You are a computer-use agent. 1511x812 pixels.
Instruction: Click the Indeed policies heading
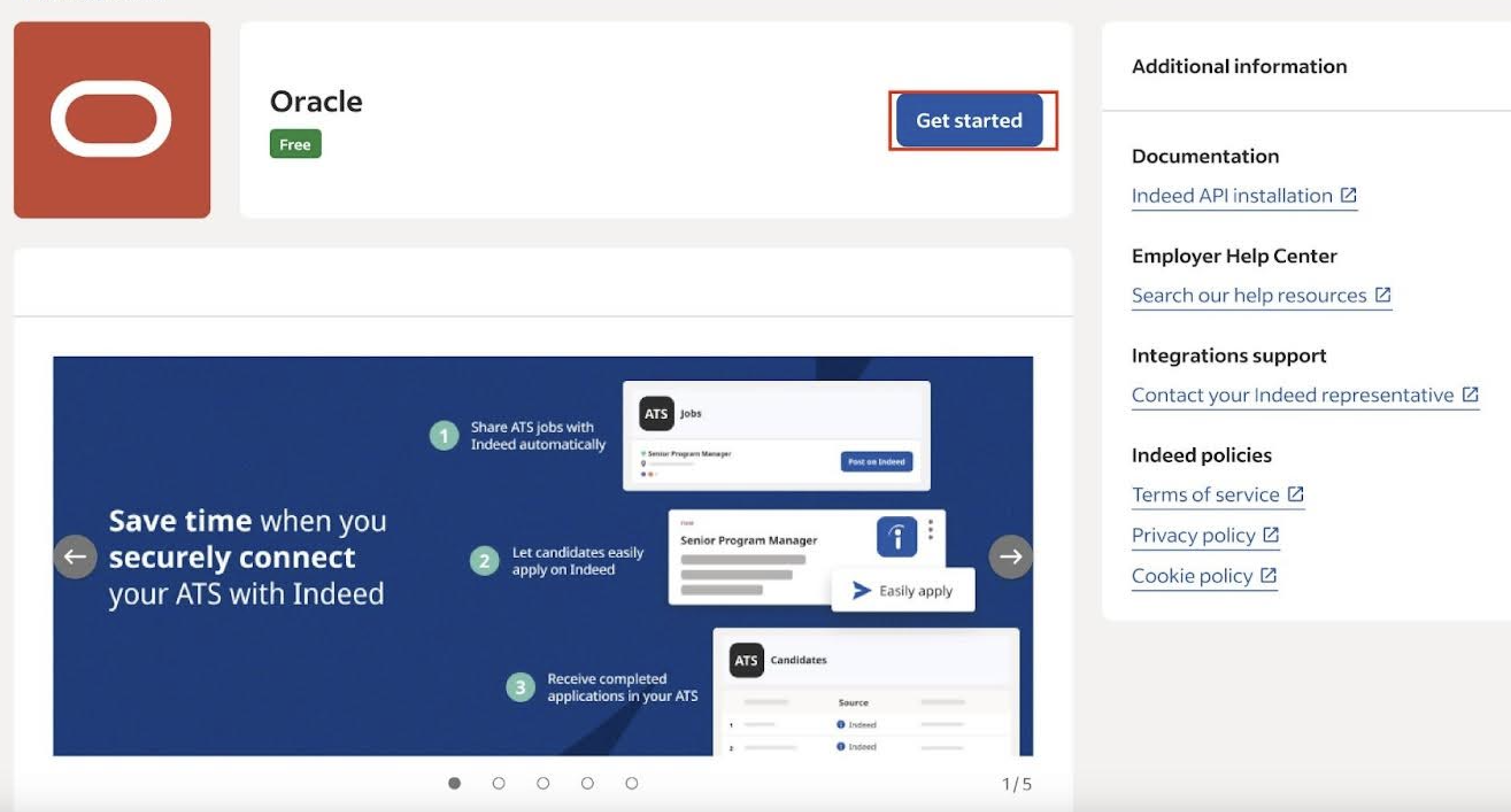click(1201, 455)
